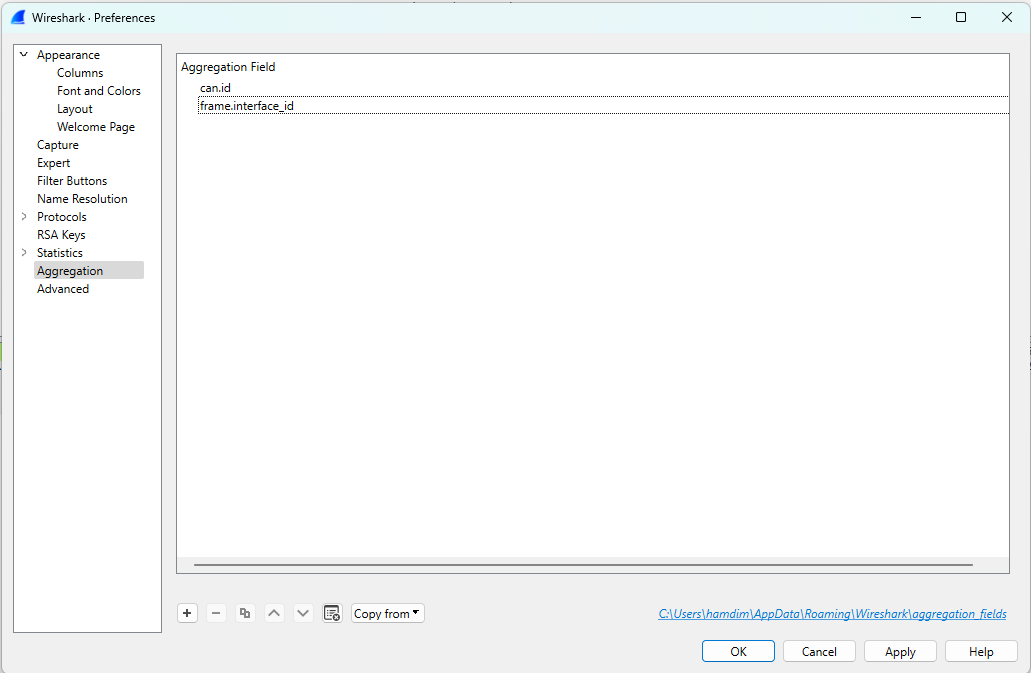Click the Aggregation Field column header

[228, 66]
